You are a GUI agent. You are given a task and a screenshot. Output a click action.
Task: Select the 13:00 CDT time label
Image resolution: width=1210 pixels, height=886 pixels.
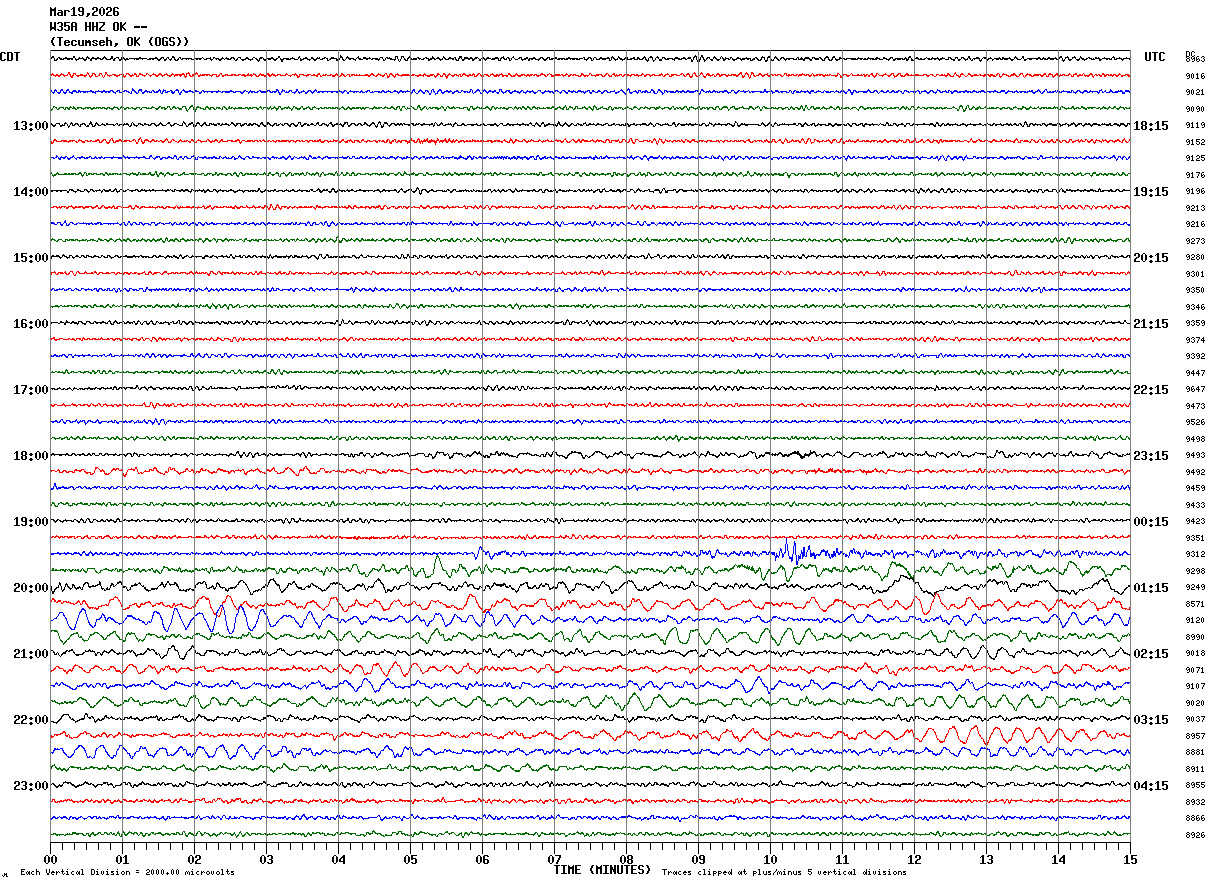point(30,126)
